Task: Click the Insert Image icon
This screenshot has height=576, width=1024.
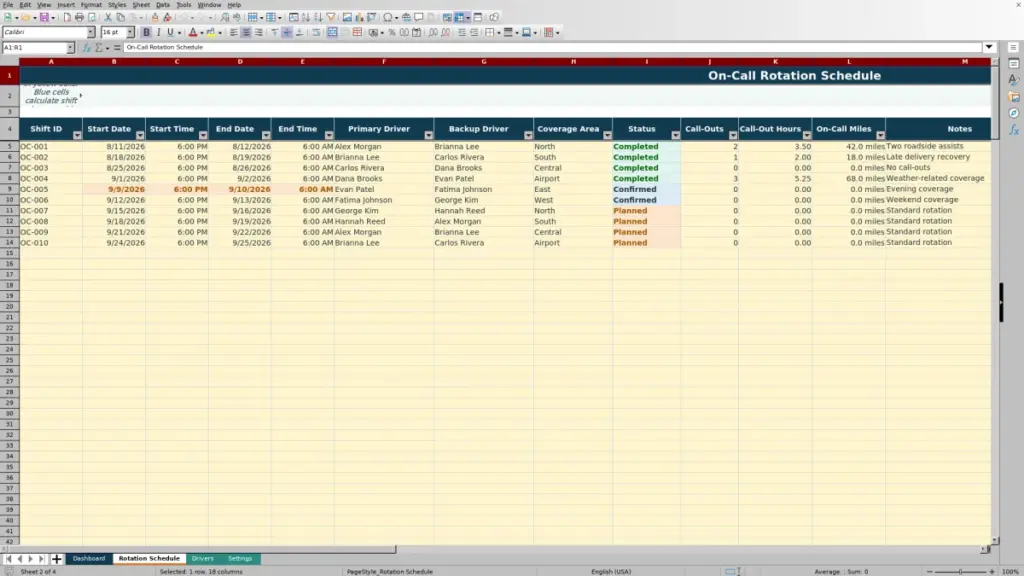Action: click(x=347, y=18)
